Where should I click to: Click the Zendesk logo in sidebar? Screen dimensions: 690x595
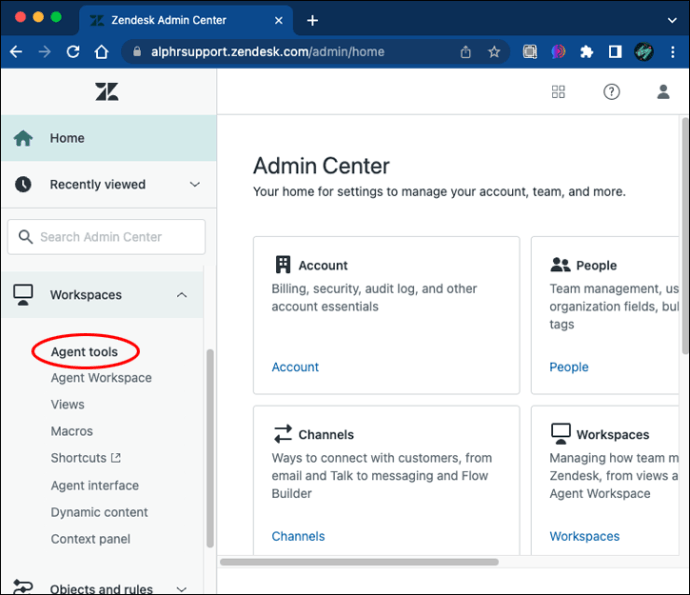tap(107, 92)
